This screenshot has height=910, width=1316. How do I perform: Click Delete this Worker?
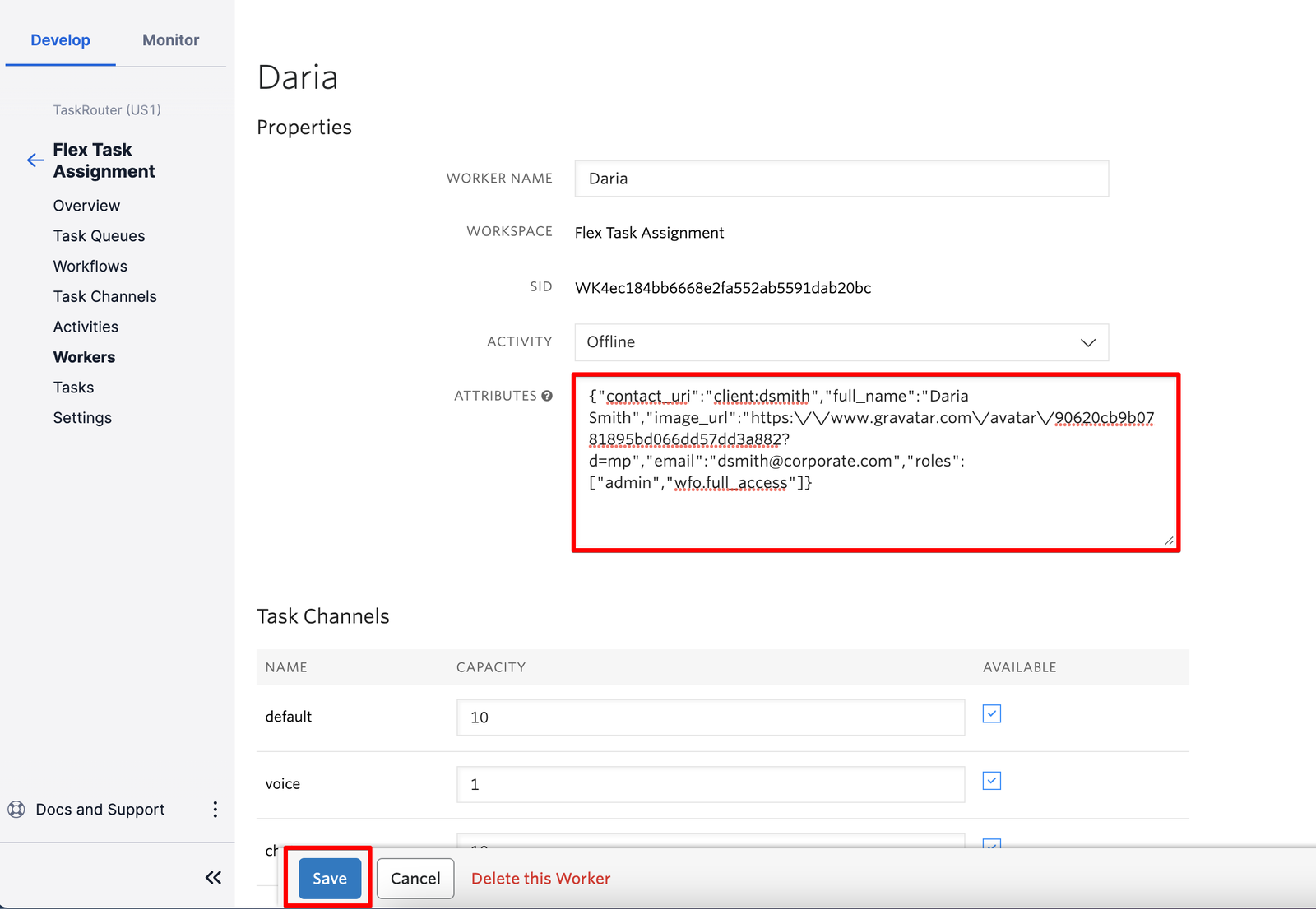pyautogui.click(x=540, y=878)
